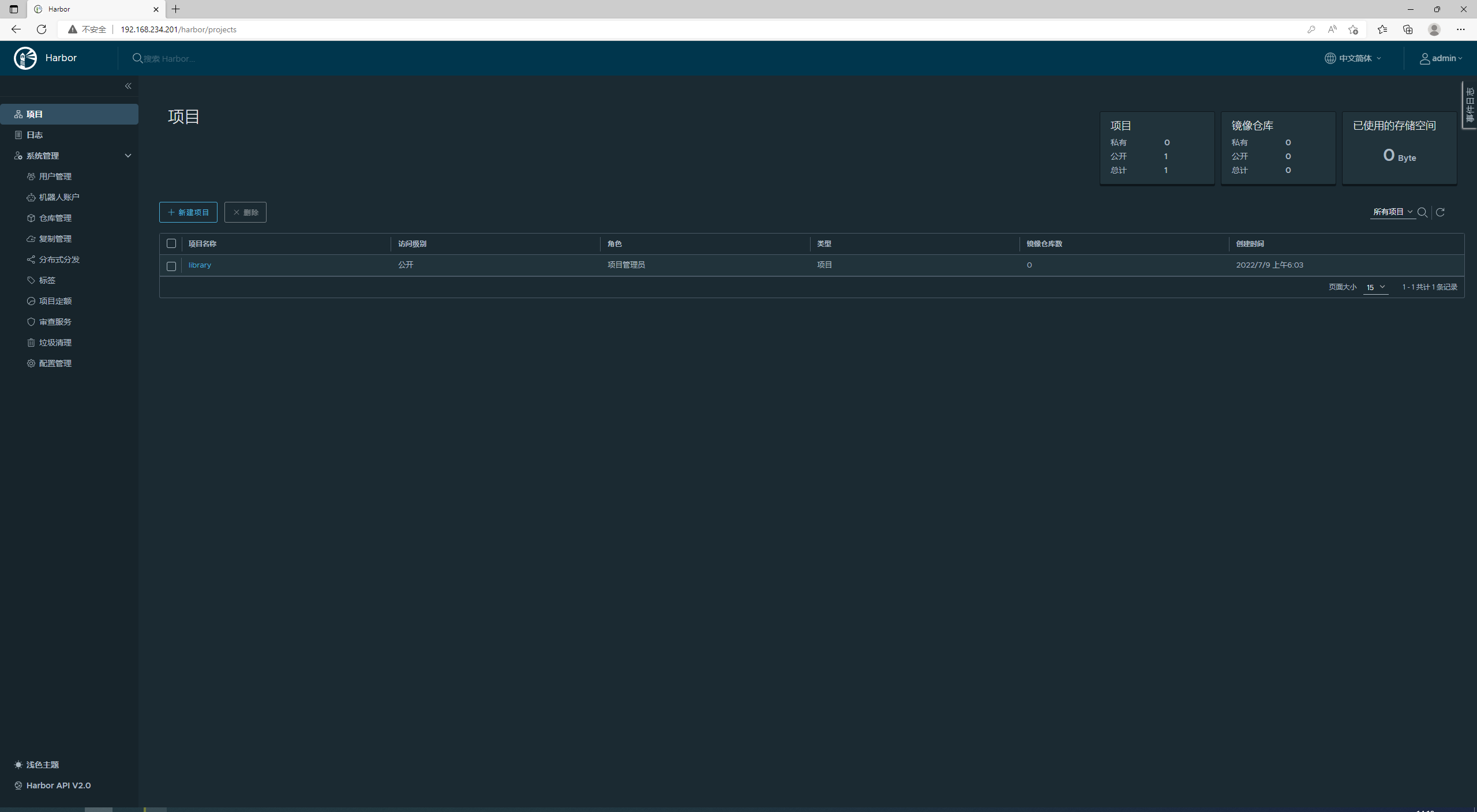Focus the 搜索 Harbor search field

[x=231, y=59]
